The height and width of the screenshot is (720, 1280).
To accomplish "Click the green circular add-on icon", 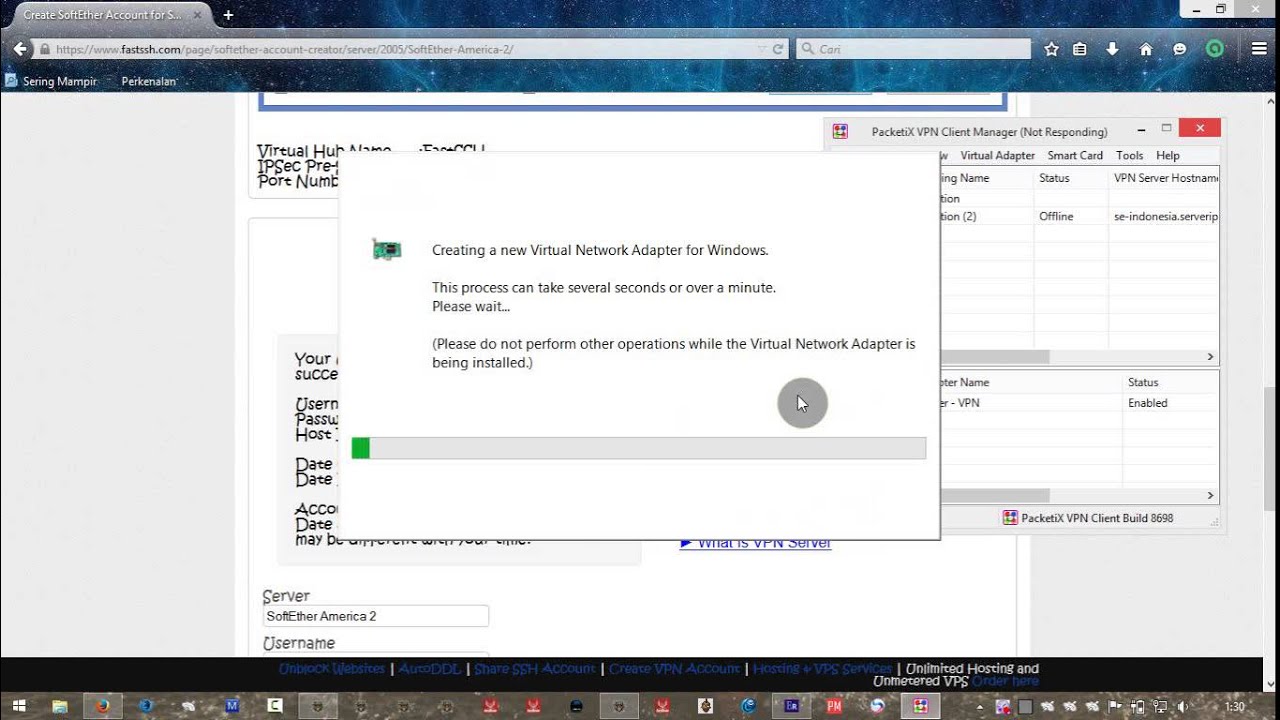I will point(1214,49).
